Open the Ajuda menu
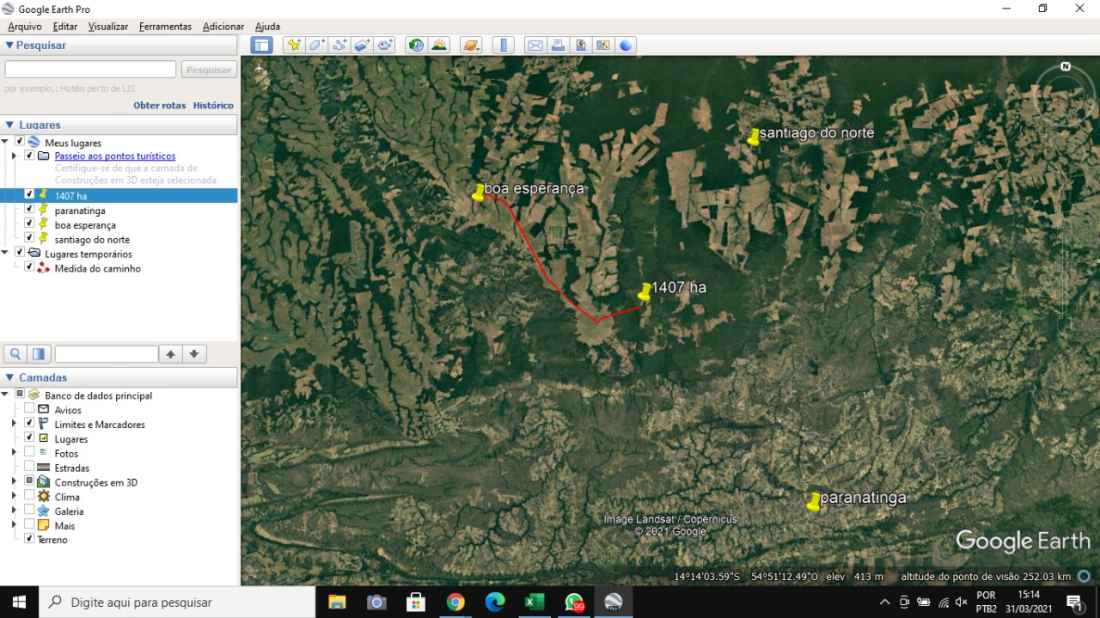 pyautogui.click(x=267, y=27)
